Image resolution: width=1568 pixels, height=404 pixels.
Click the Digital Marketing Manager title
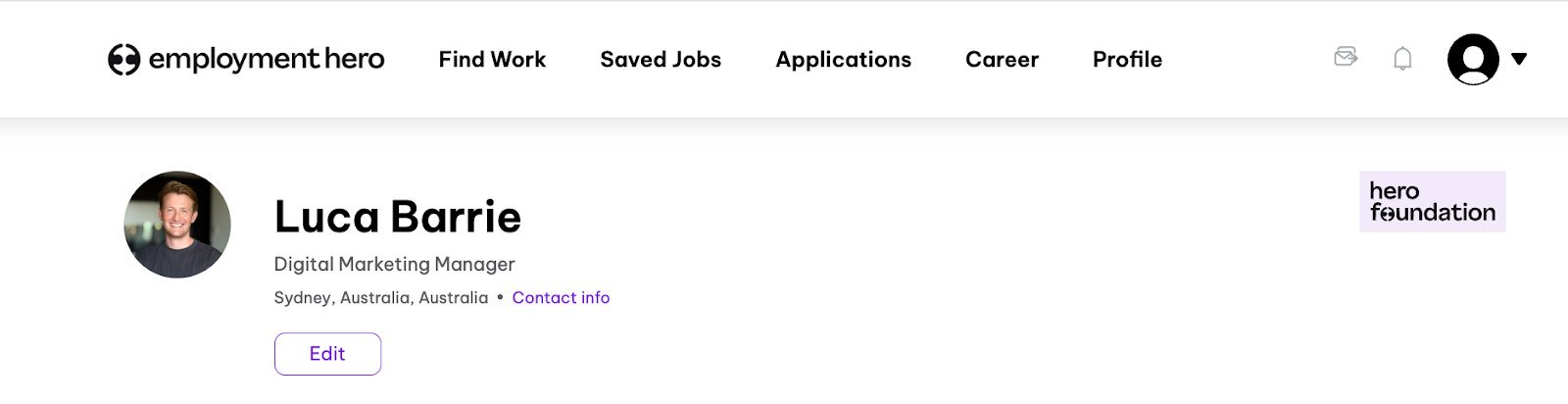(394, 264)
